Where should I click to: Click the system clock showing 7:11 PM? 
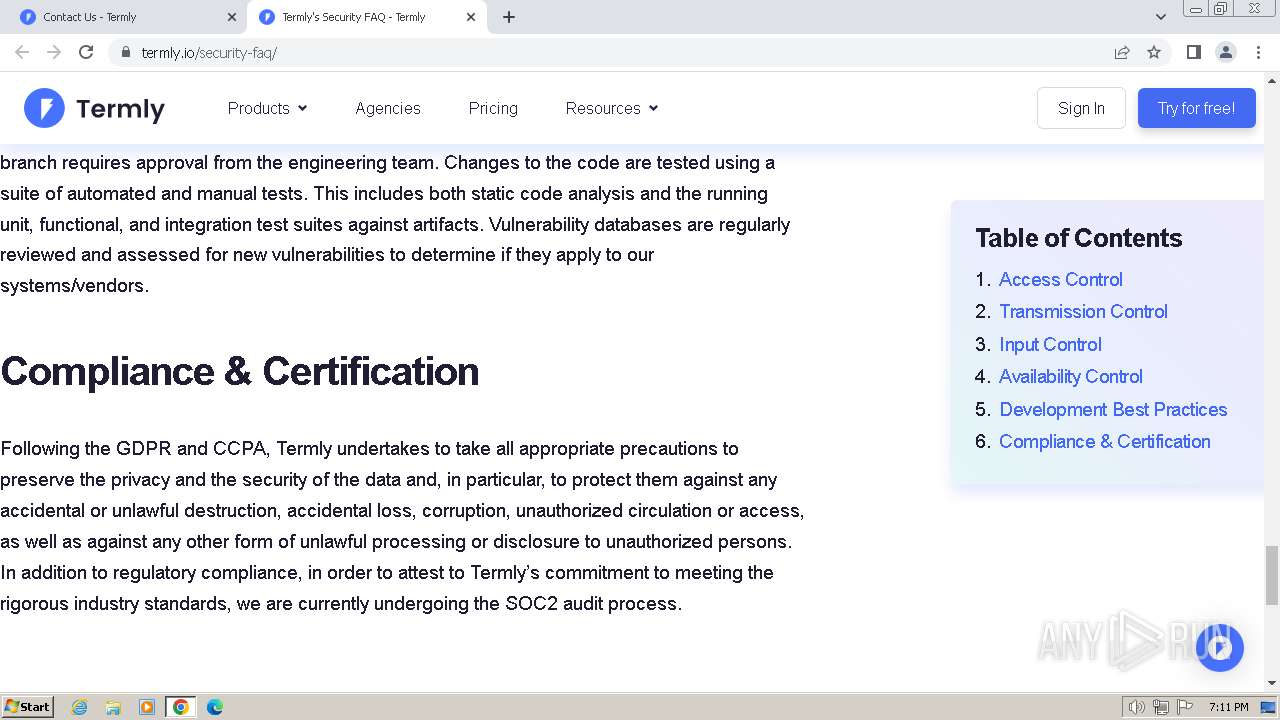click(1228, 707)
